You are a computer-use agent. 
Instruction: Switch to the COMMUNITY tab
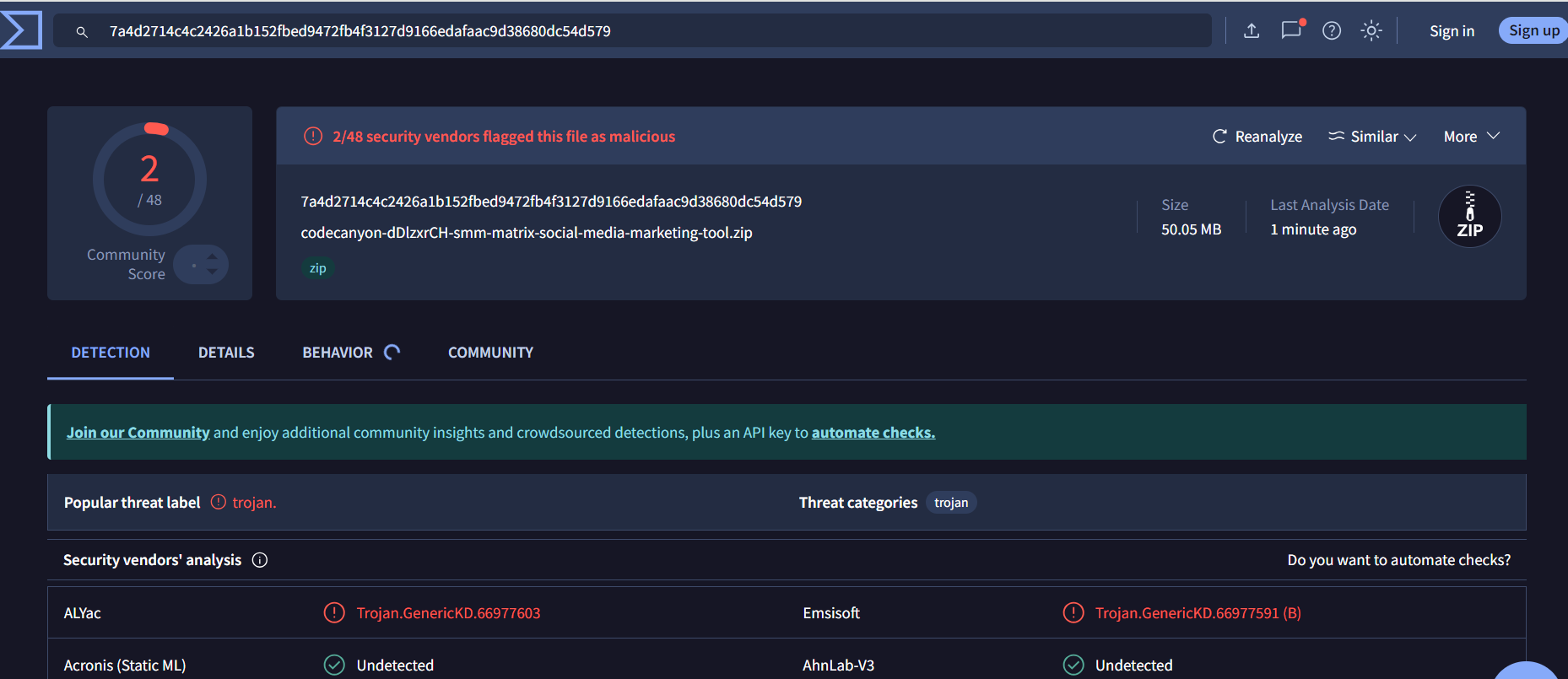point(490,353)
